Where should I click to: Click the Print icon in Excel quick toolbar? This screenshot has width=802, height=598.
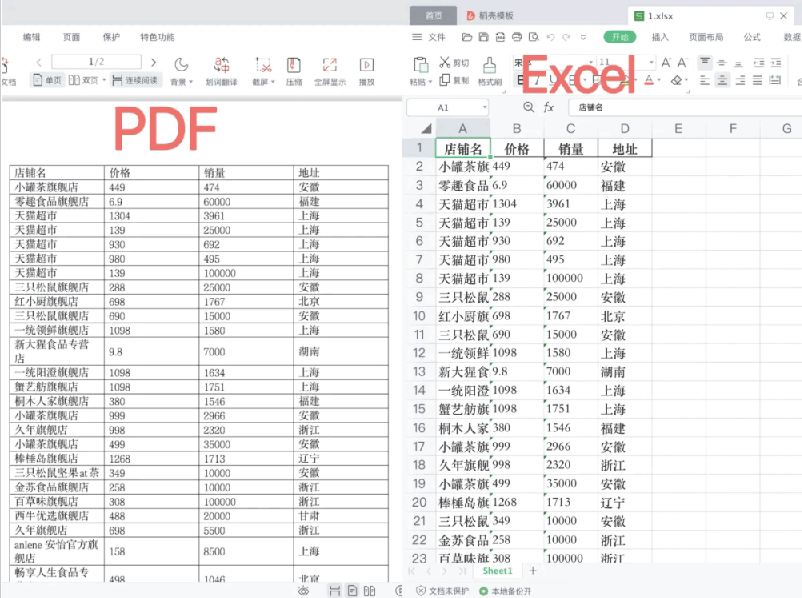pyautogui.click(x=517, y=37)
